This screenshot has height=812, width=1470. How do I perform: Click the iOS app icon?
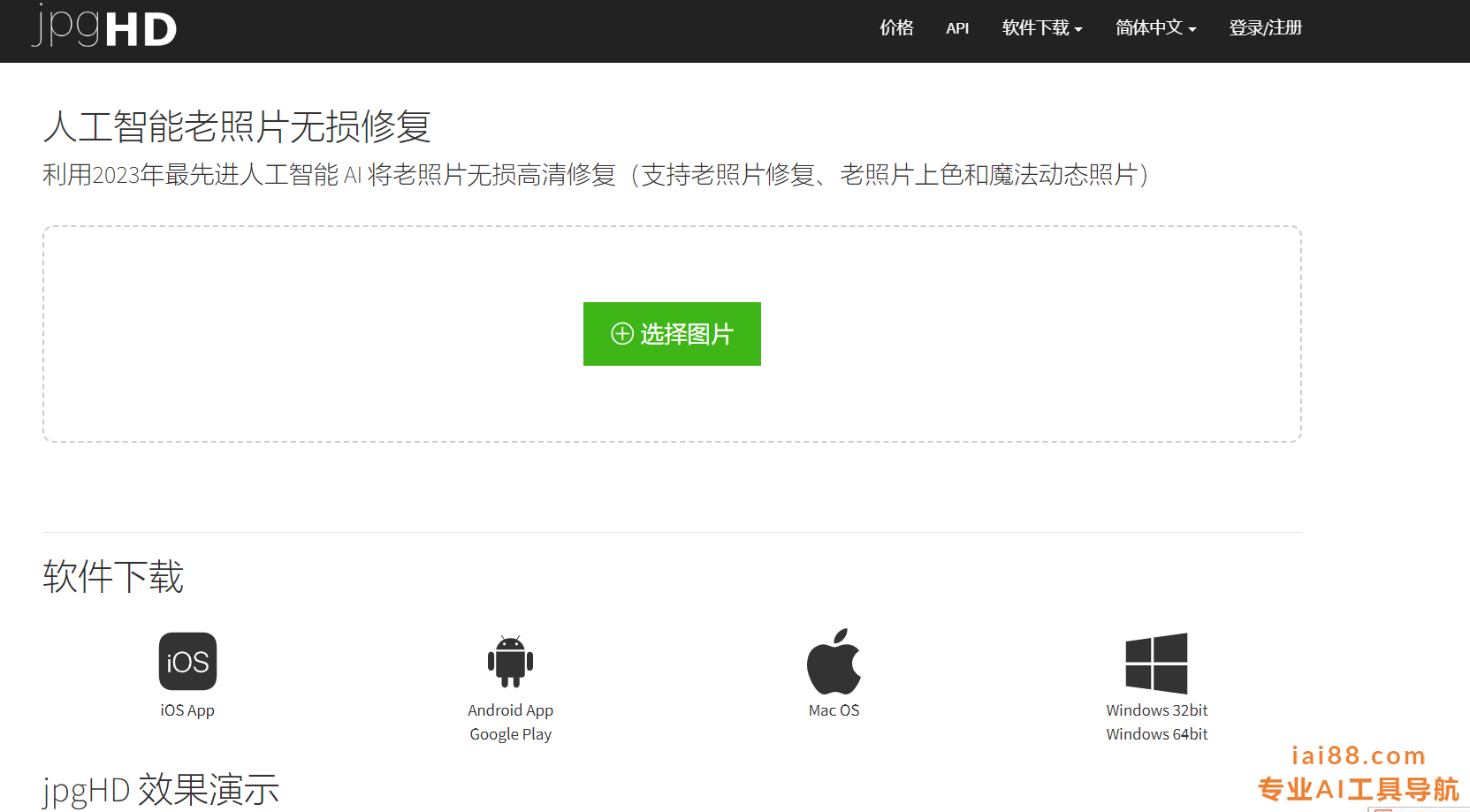click(187, 661)
